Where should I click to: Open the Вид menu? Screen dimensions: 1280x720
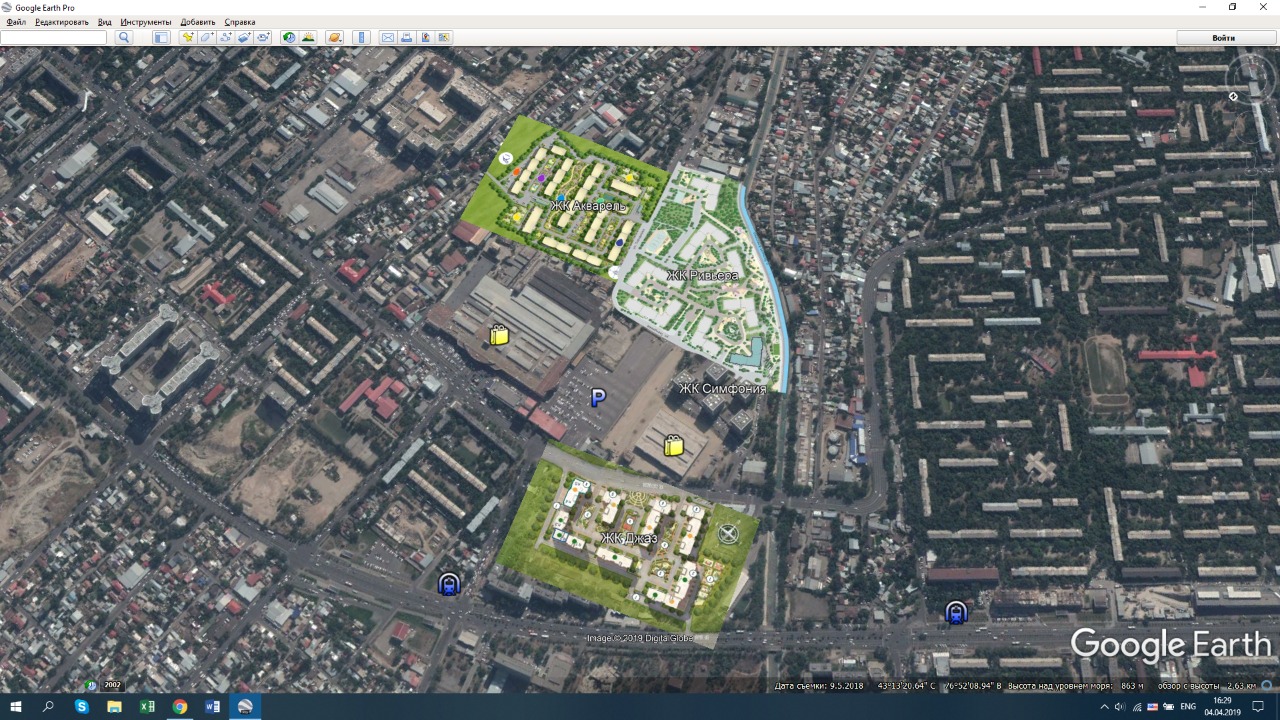click(x=105, y=22)
